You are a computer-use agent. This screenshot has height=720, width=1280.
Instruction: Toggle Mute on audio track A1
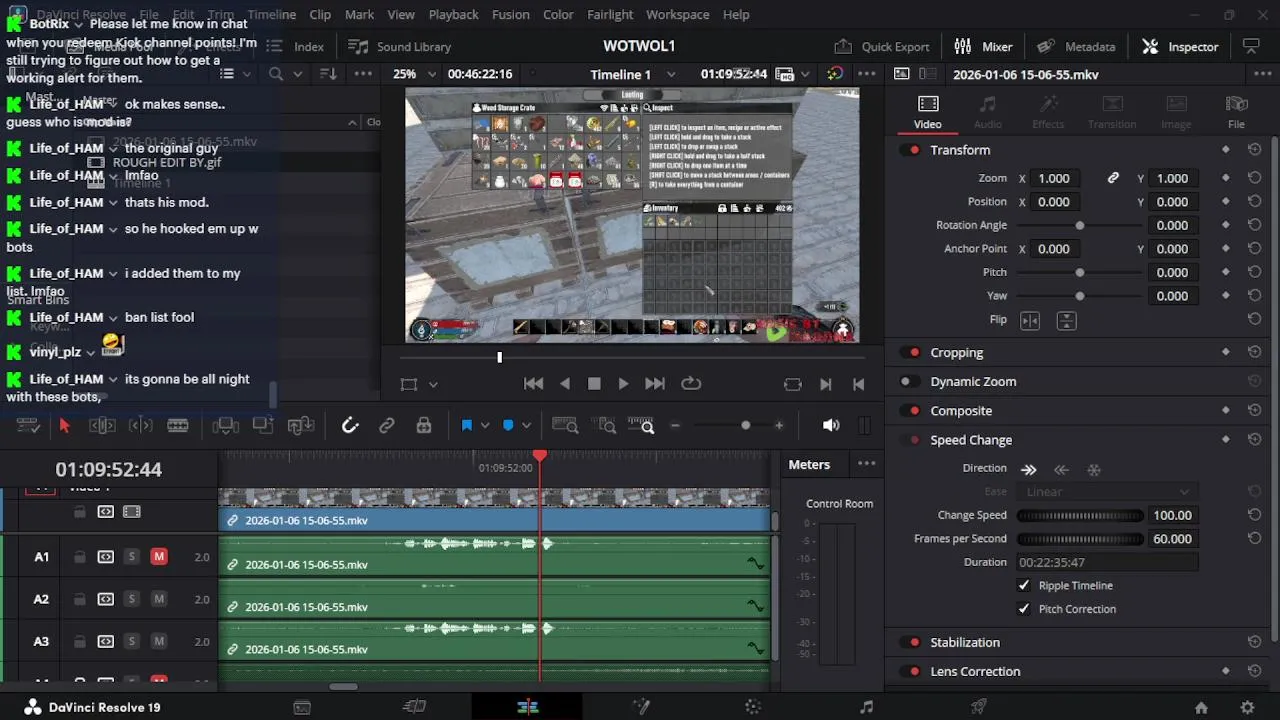click(159, 557)
